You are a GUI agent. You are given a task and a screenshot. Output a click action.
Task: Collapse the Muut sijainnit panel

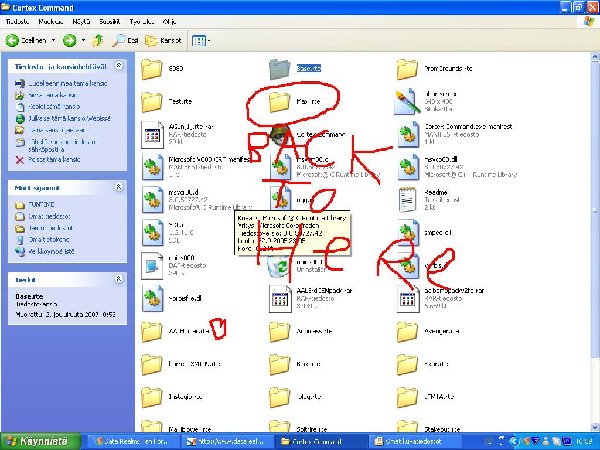coord(119,187)
